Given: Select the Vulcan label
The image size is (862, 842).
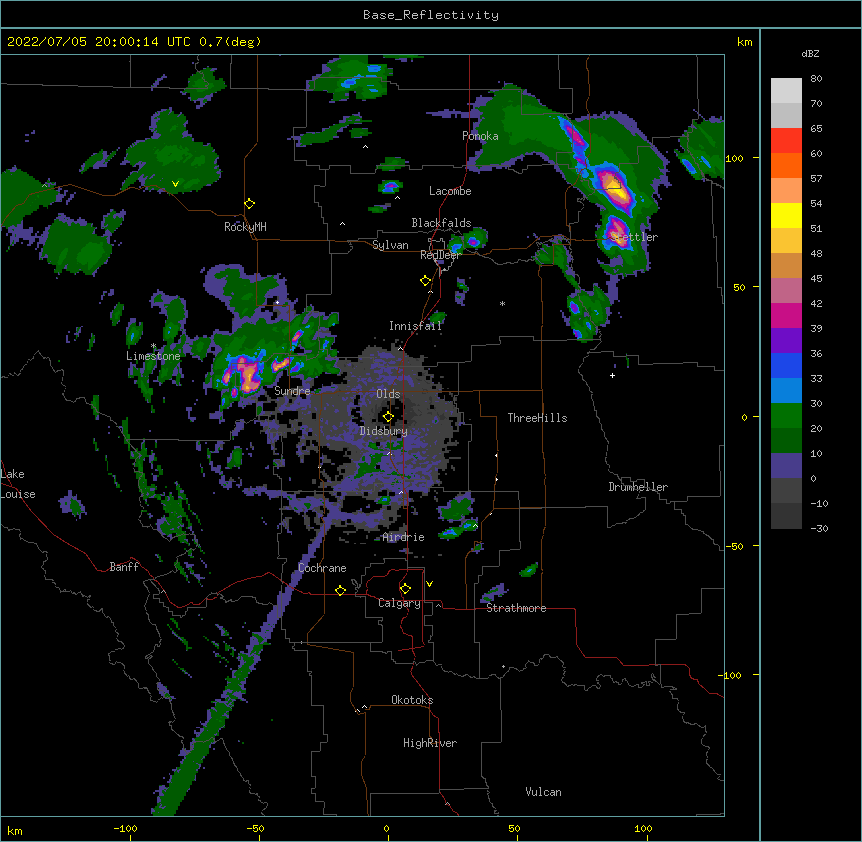Looking at the screenshot, I should [543, 792].
